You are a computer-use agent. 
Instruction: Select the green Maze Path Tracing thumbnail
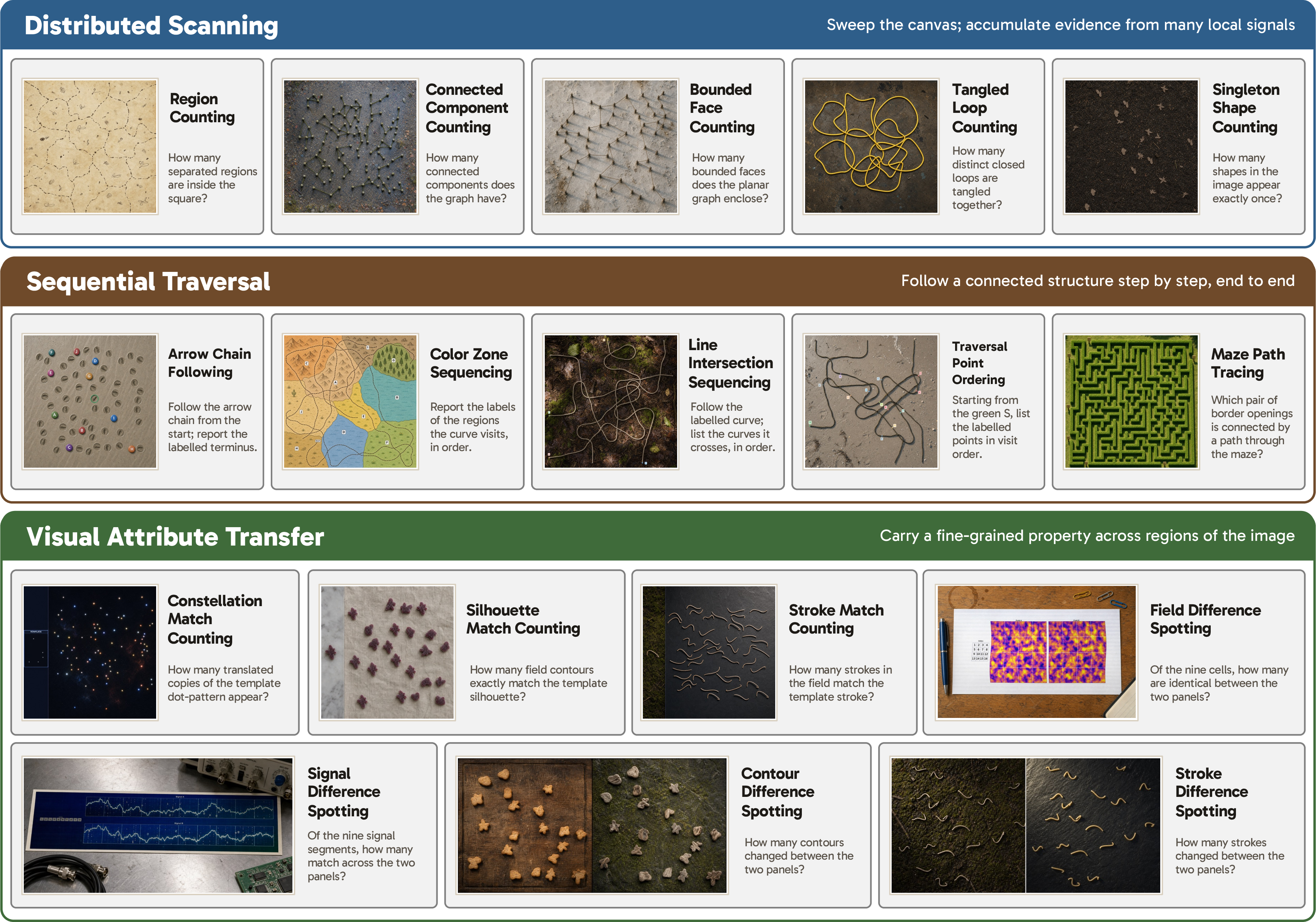(x=1131, y=402)
